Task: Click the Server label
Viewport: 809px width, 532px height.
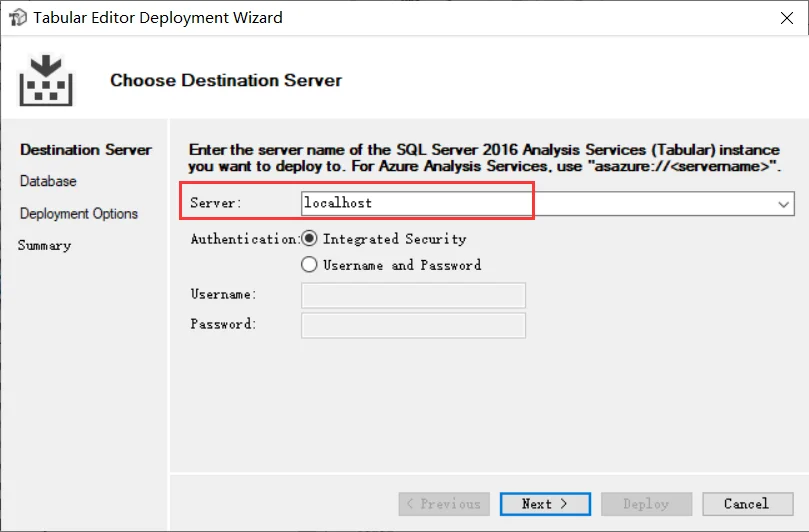Action: (216, 203)
